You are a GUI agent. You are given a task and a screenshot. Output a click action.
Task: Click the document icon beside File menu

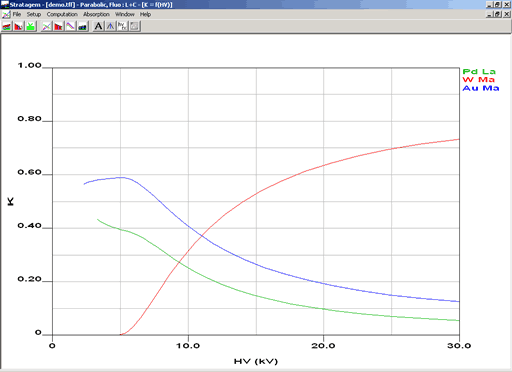6,14
